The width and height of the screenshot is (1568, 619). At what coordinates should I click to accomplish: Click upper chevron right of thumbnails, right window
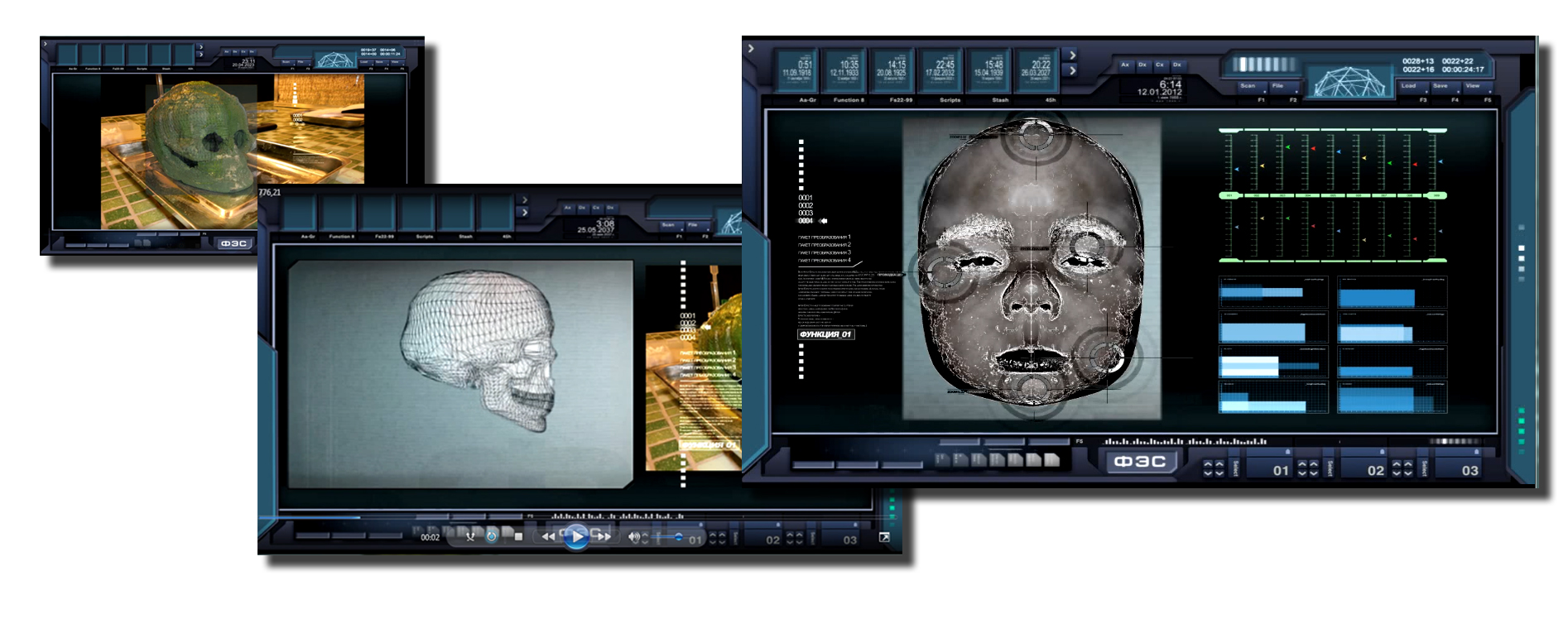(x=1072, y=55)
